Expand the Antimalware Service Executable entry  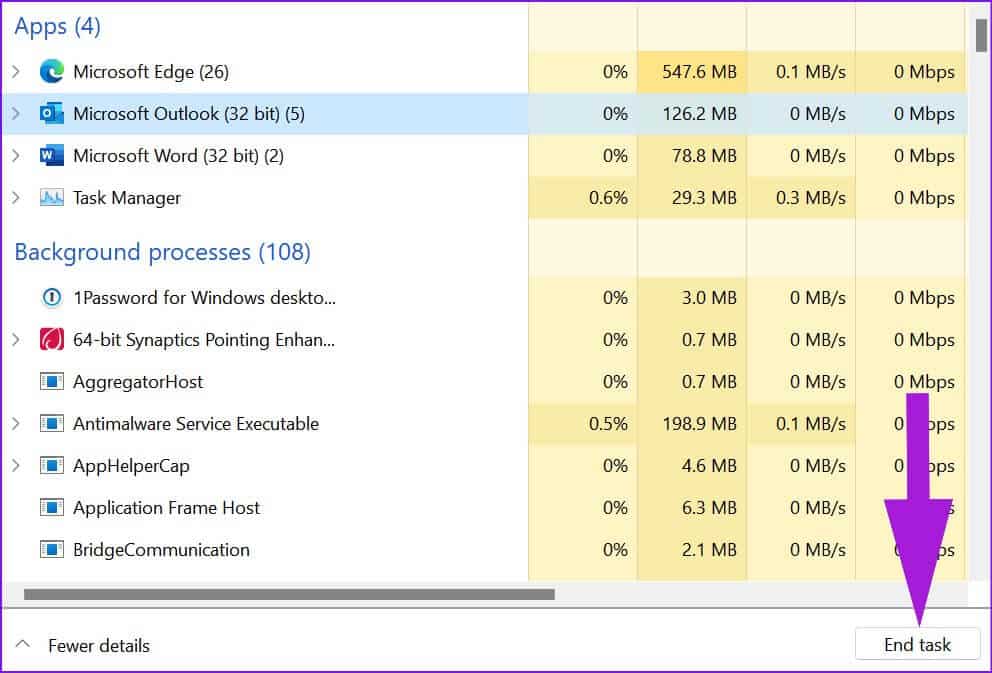click(16, 424)
